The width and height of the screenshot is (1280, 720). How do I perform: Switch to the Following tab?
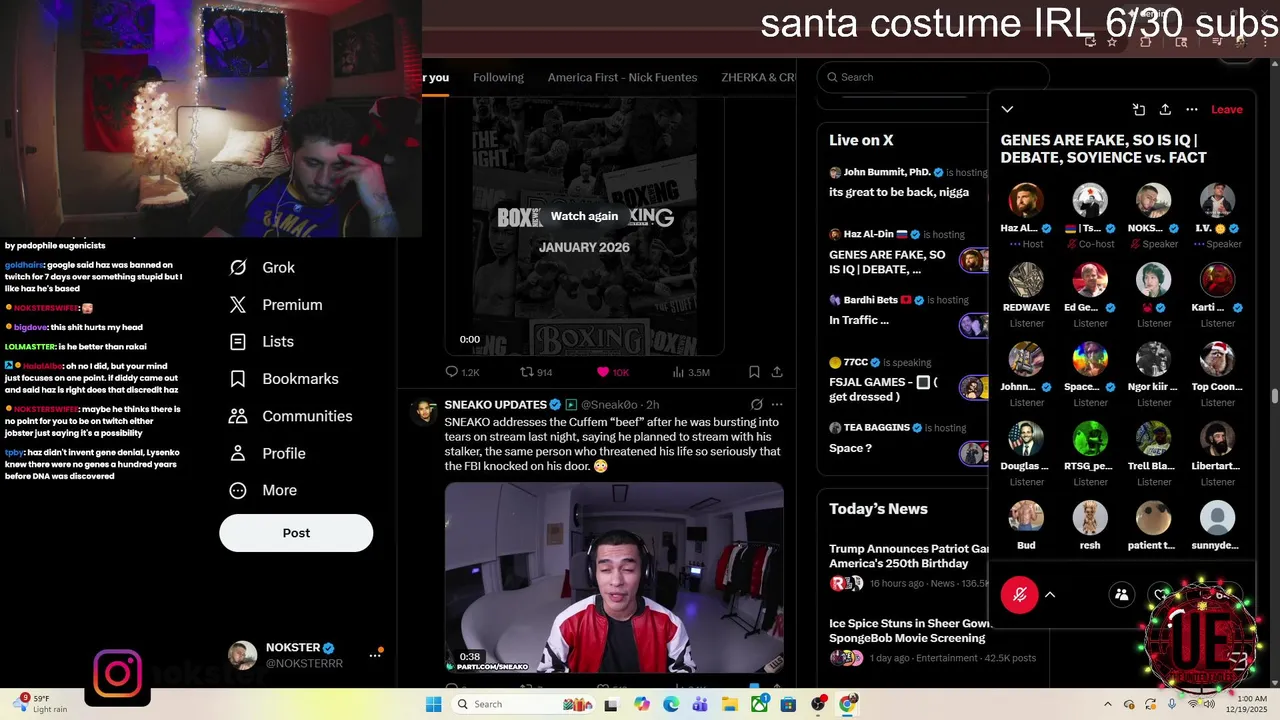pyautogui.click(x=498, y=78)
